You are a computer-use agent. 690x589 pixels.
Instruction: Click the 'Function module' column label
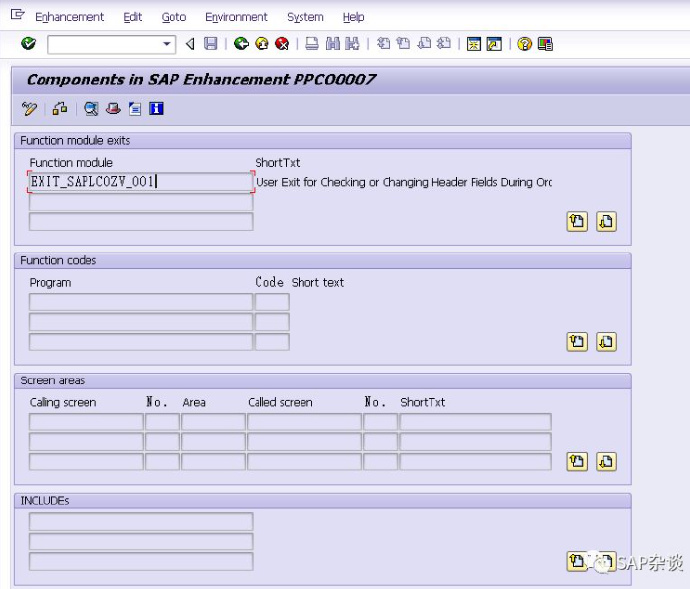click(x=71, y=163)
